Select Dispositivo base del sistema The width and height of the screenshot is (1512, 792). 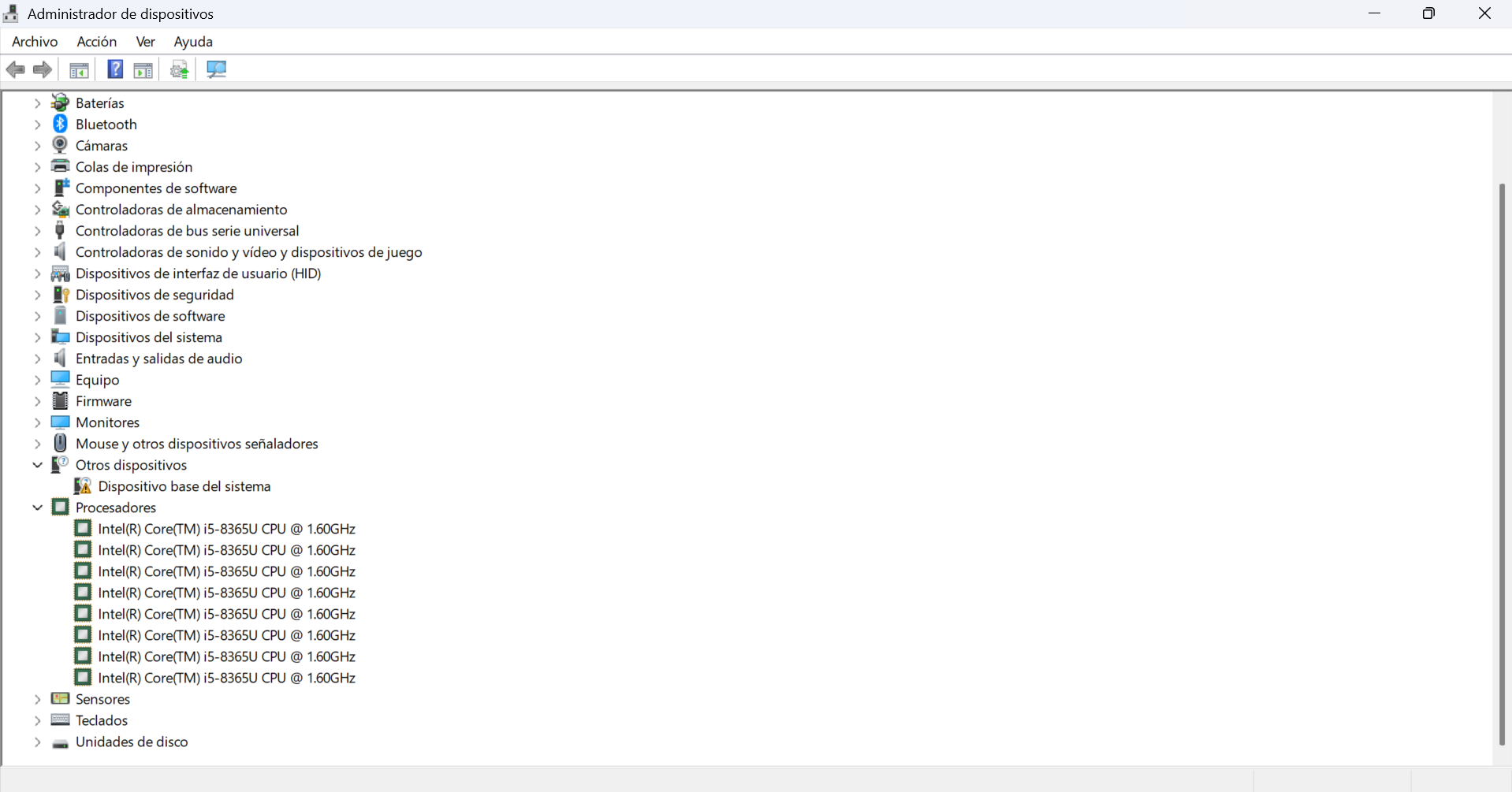184,486
